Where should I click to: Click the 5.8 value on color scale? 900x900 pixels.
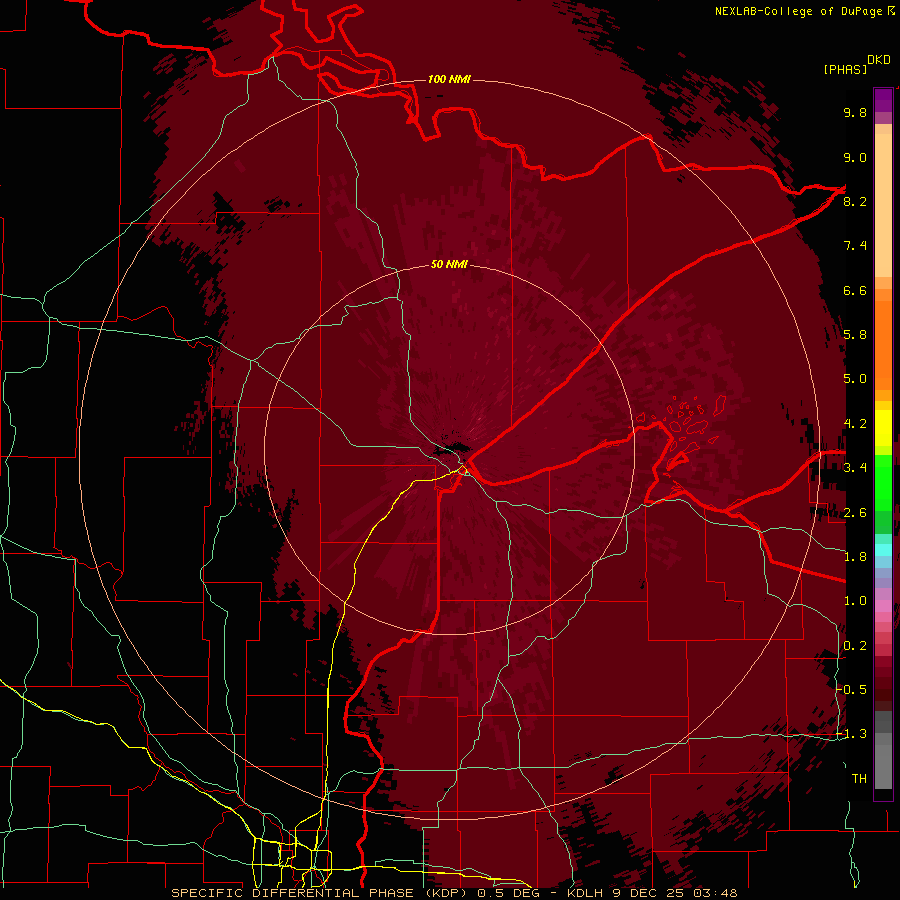click(855, 335)
